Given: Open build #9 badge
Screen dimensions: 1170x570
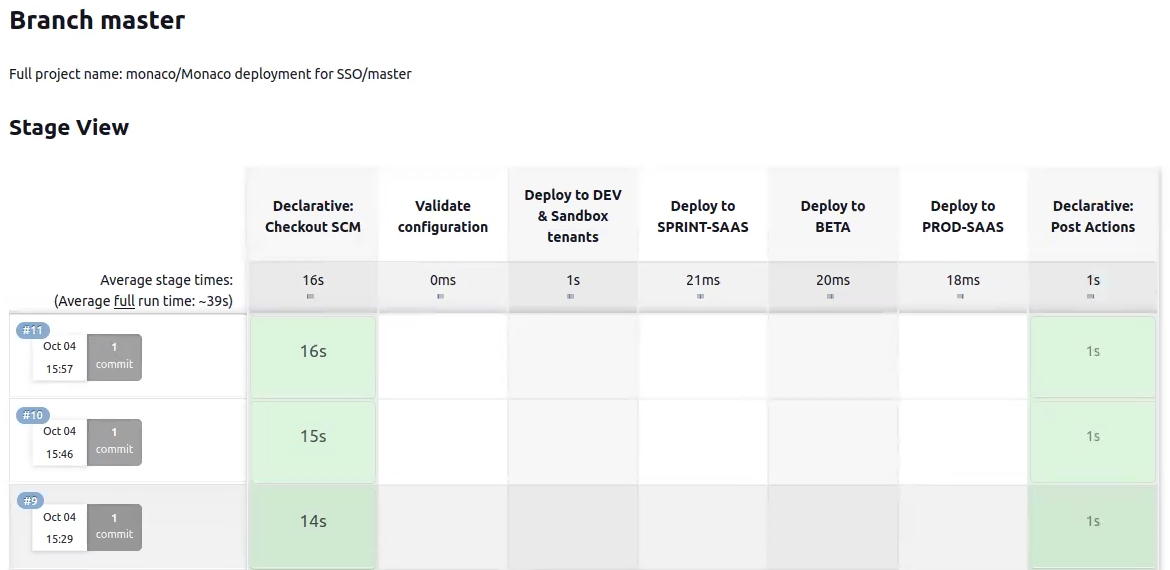Looking at the screenshot, I should click(30, 501).
